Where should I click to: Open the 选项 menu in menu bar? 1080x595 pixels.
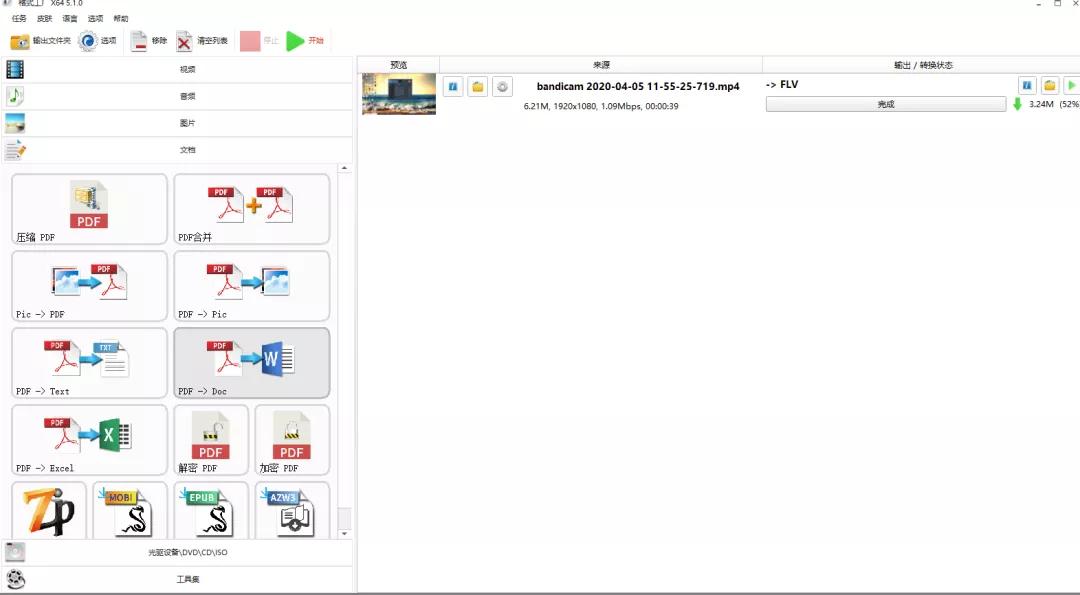96,19
